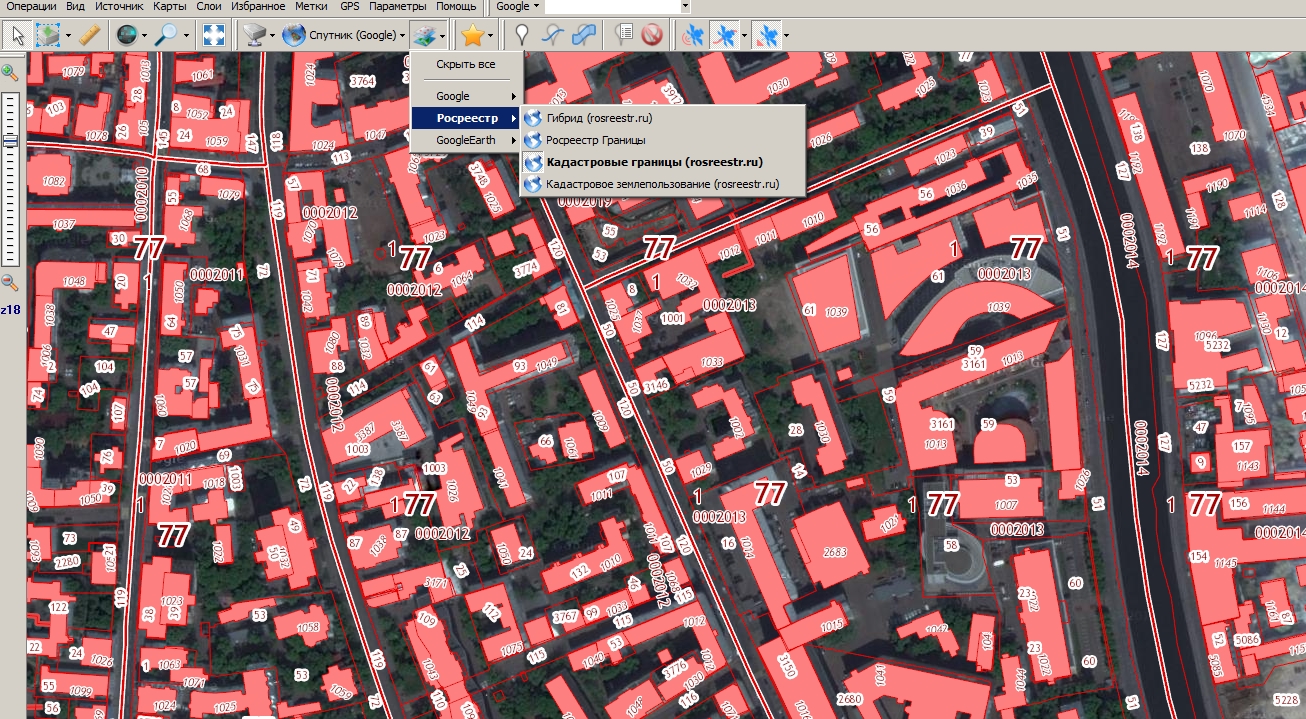Screen dimensions: 1306x719
Task: Toggle Гибрид (rosreestr.ru) layer
Action: tap(598, 118)
